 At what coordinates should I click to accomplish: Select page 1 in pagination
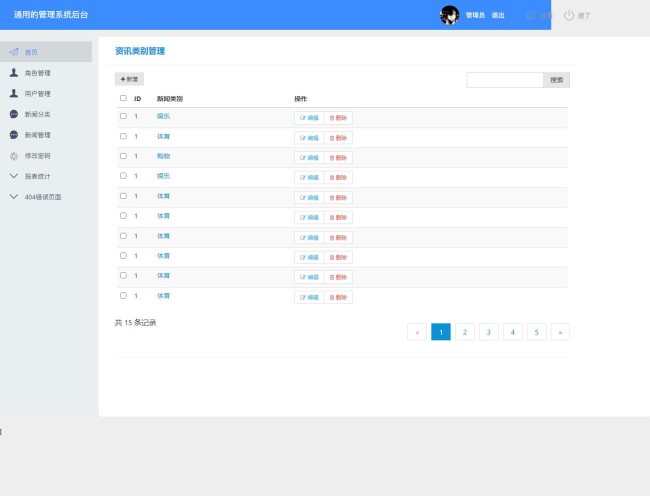[441, 332]
